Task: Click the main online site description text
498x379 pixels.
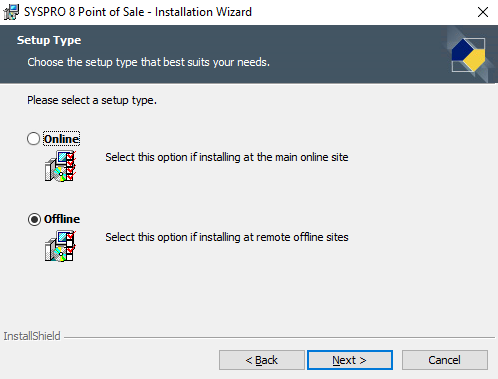Action: click(227, 157)
